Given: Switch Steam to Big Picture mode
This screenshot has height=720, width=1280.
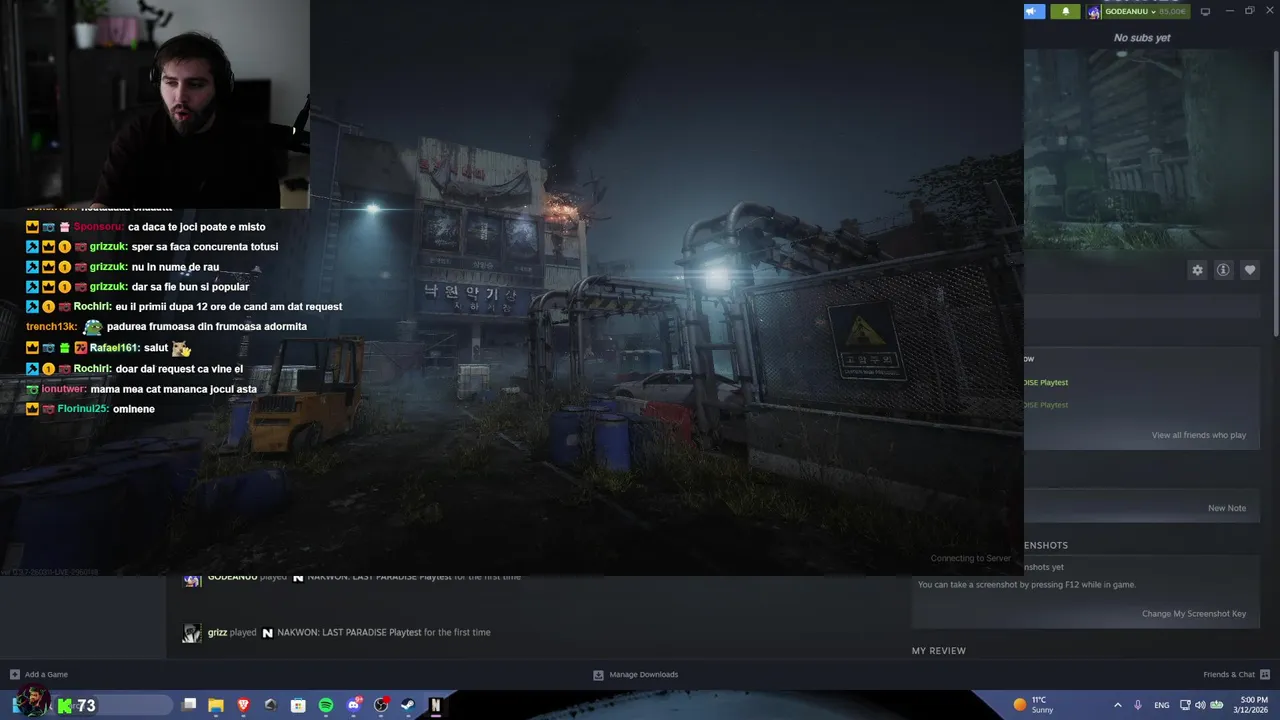Looking at the screenshot, I should click(x=1205, y=11).
